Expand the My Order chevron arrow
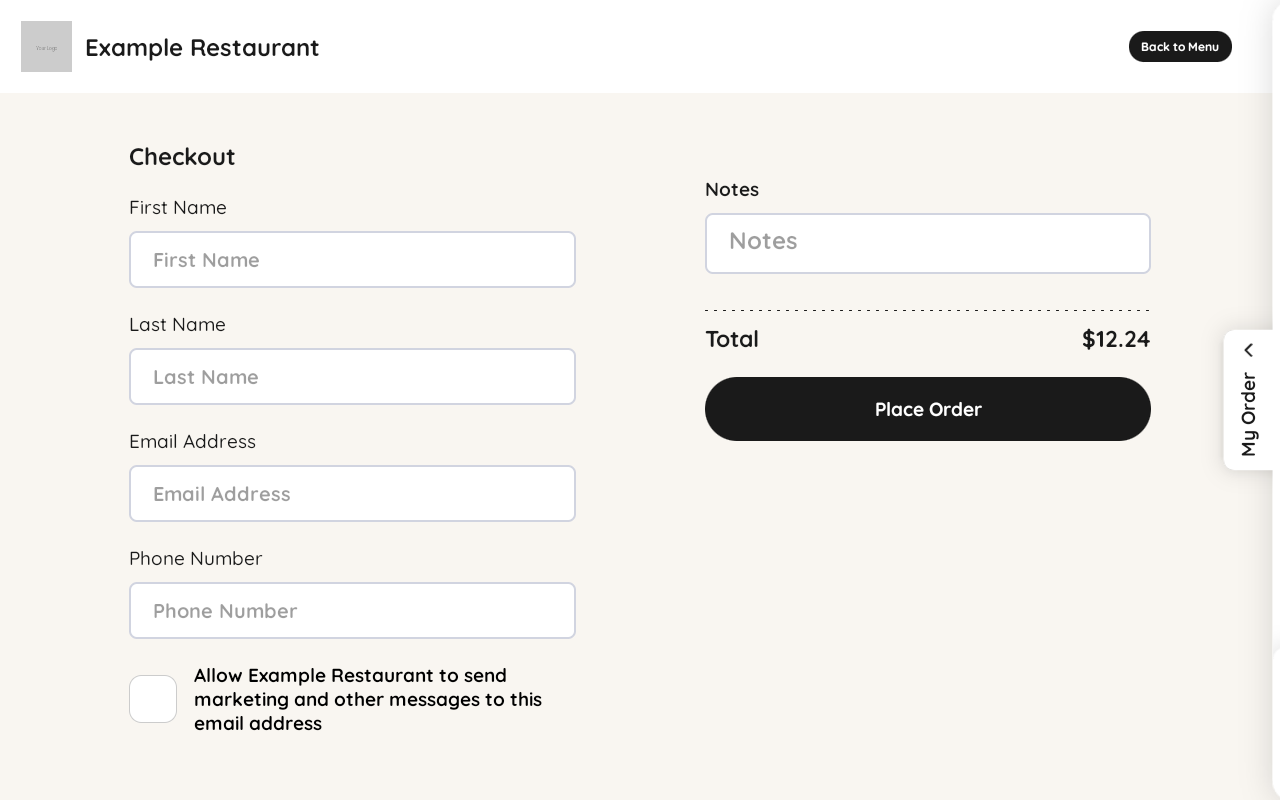This screenshot has width=1280, height=800. [x=1248, y=350]
